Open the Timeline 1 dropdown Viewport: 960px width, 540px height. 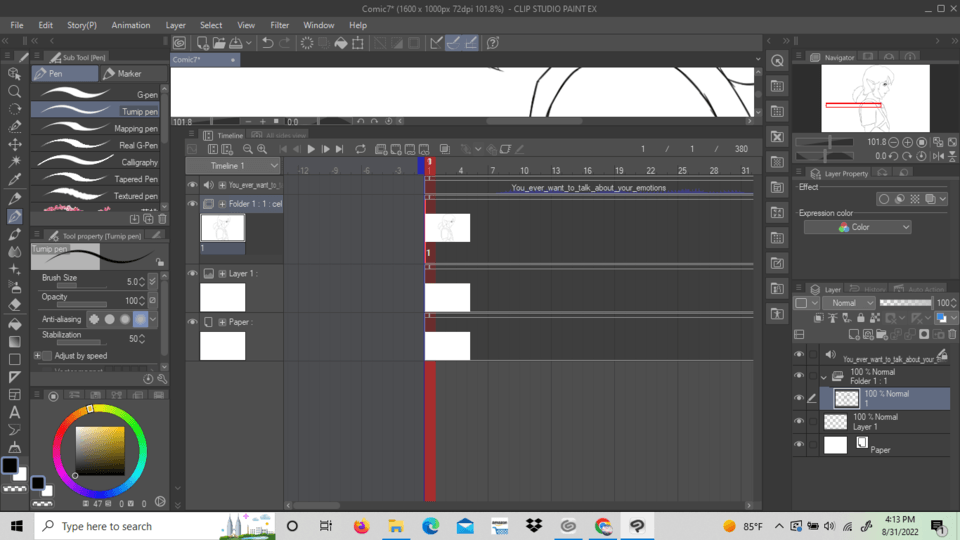233,166
